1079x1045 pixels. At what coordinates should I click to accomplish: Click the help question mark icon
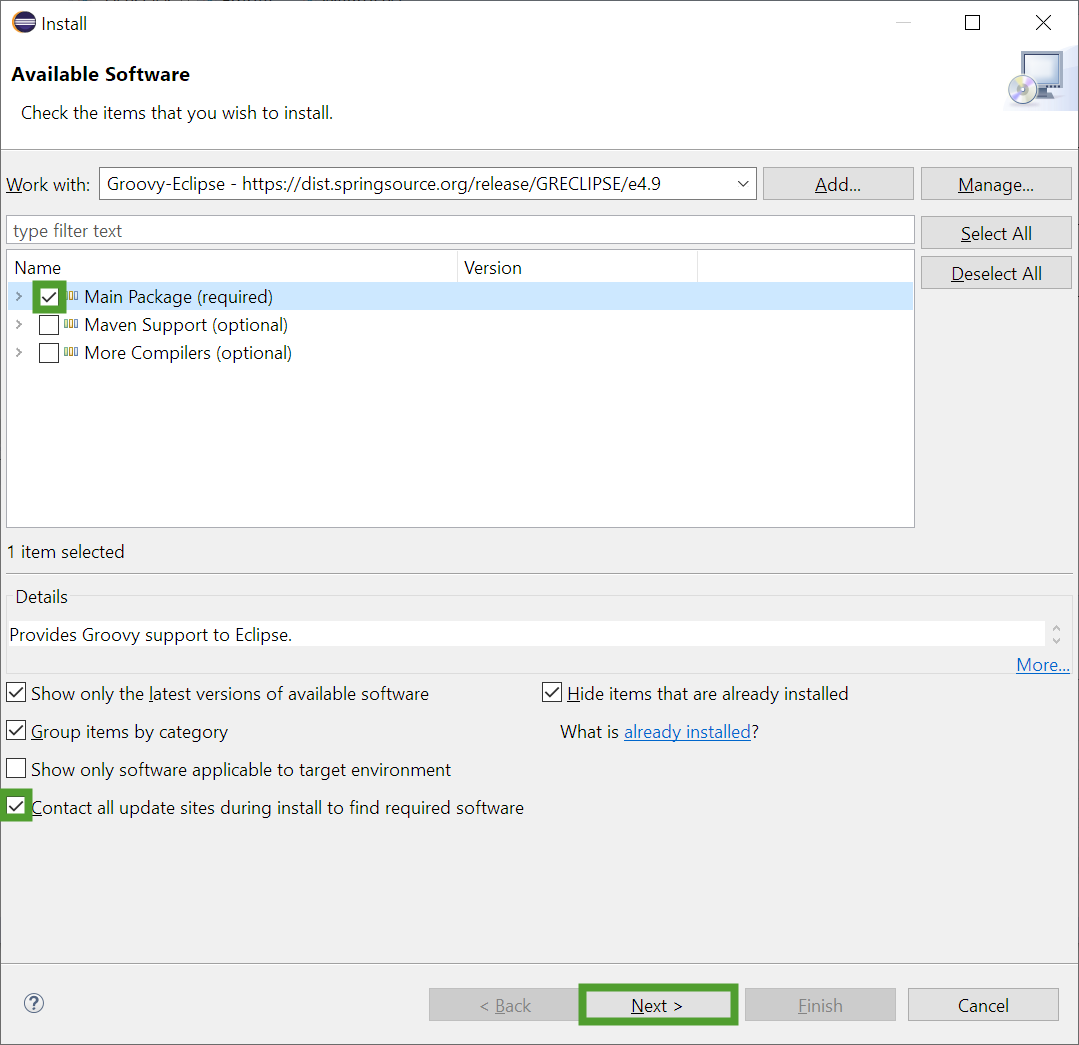pos(34,1003)
